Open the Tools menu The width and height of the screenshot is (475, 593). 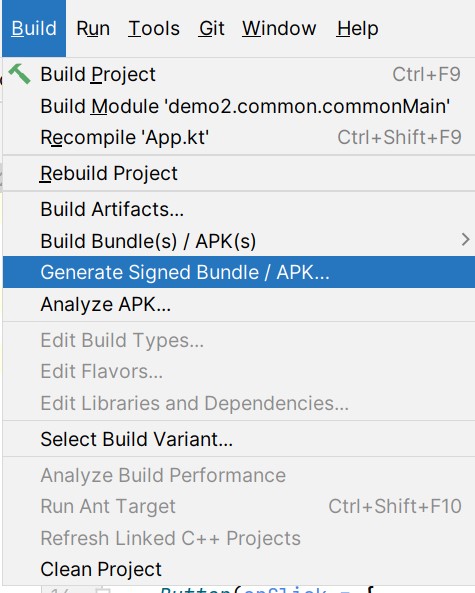(x=154, y=28)
